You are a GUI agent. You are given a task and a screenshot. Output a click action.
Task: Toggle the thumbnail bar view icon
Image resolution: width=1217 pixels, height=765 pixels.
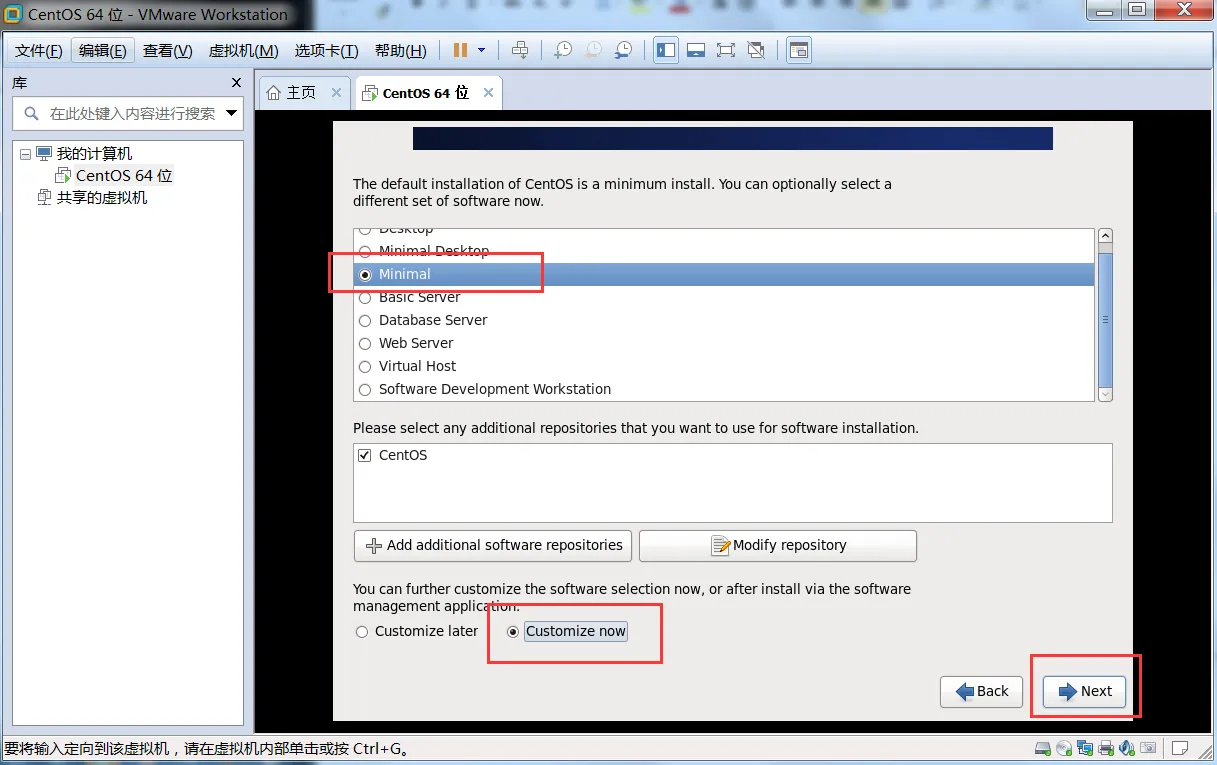coord(696,50)
